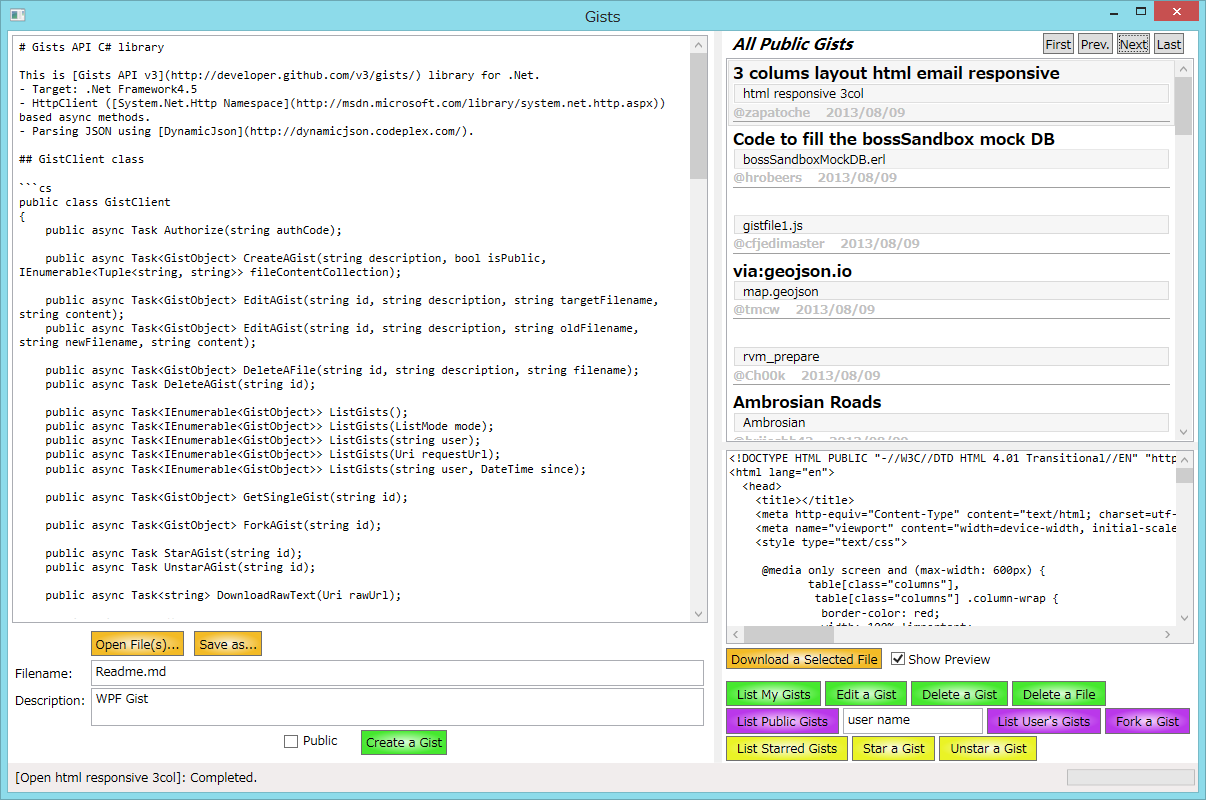Image resolution: width=1206 pixels, height=800 pixels.
Task: Click editor scrollbar up arrow
Action: pyautogui.click(x=698, y=45)
